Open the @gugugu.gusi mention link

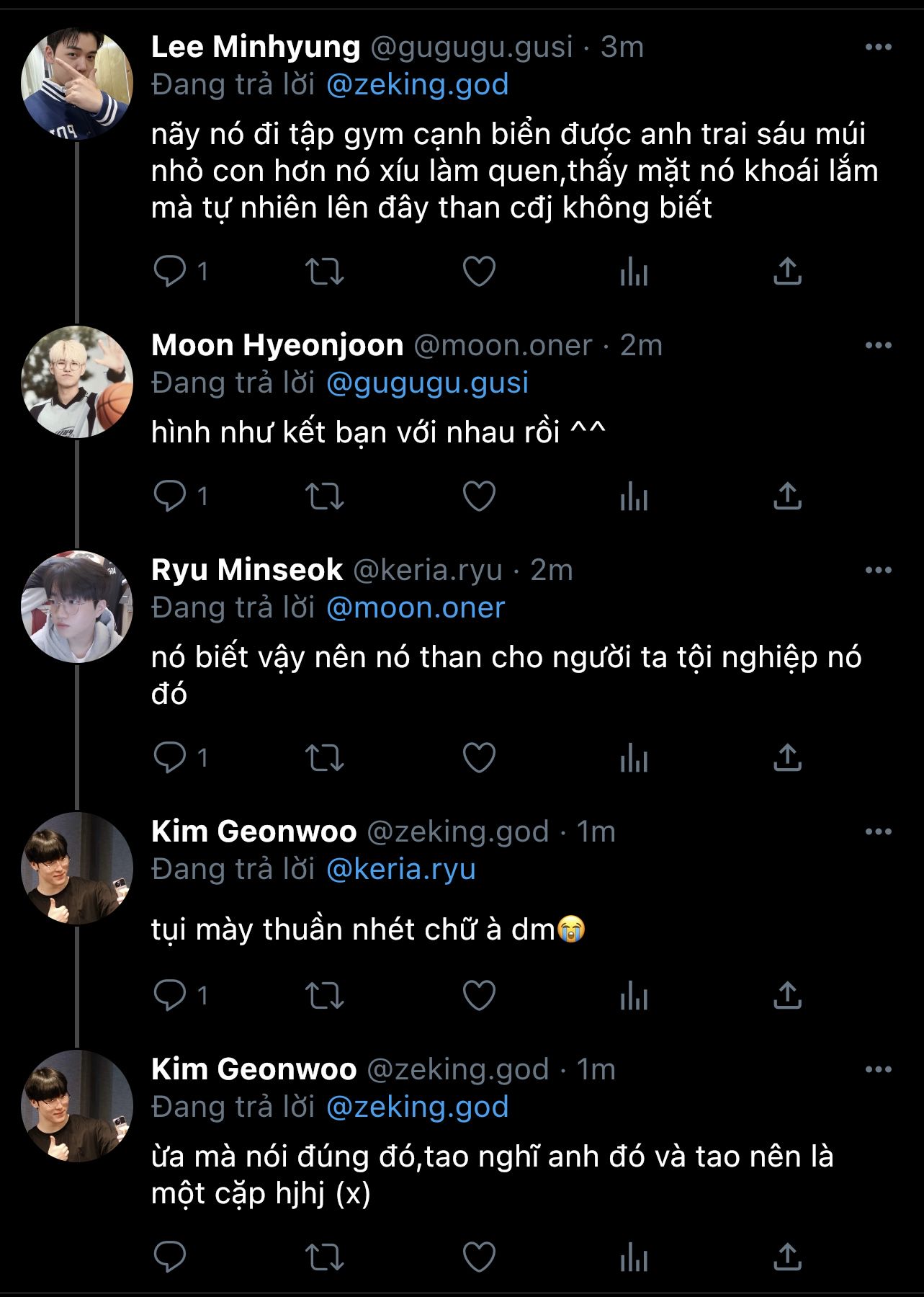[427, 383]
